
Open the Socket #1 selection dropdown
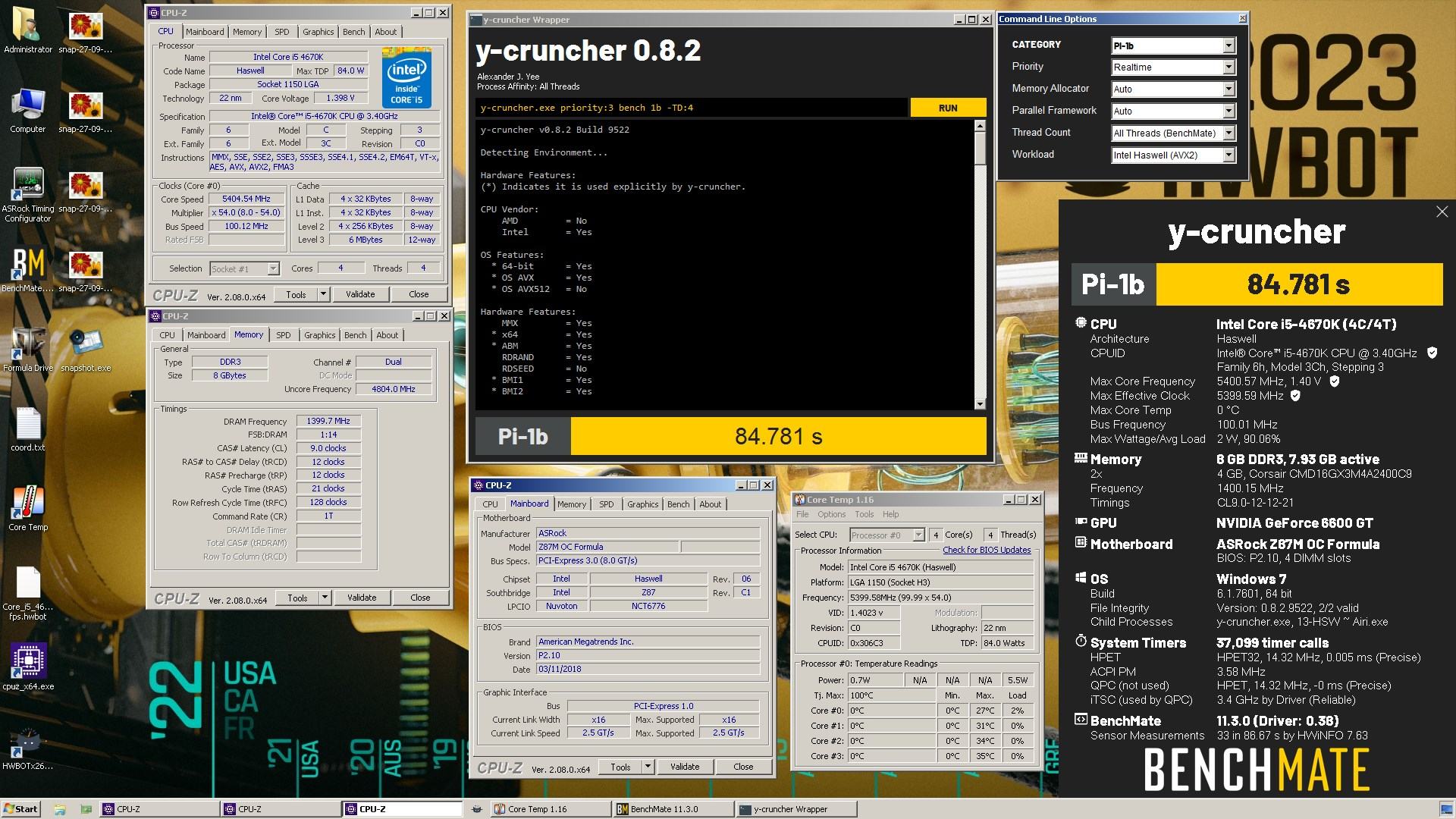click(244, 268)
